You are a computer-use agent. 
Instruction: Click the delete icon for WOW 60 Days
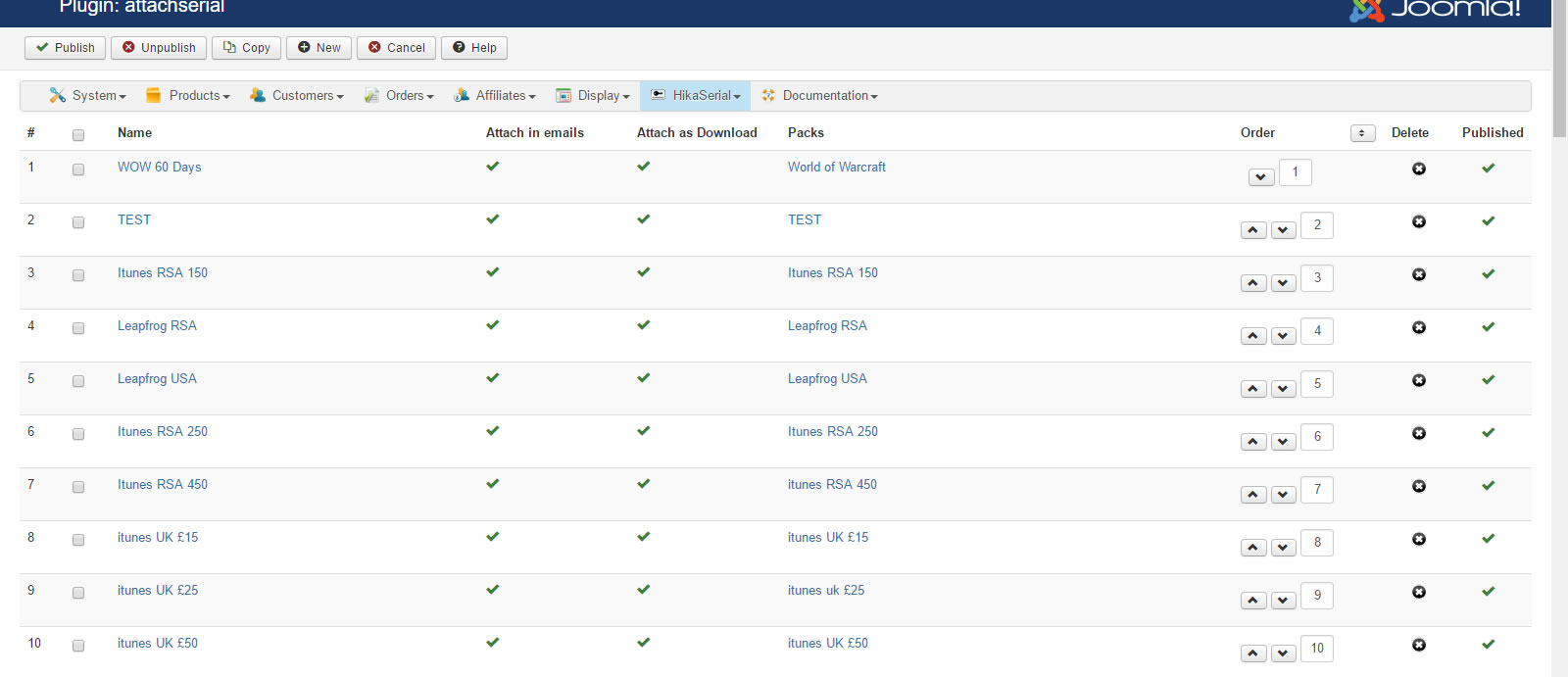click(x=1418, y=169)
